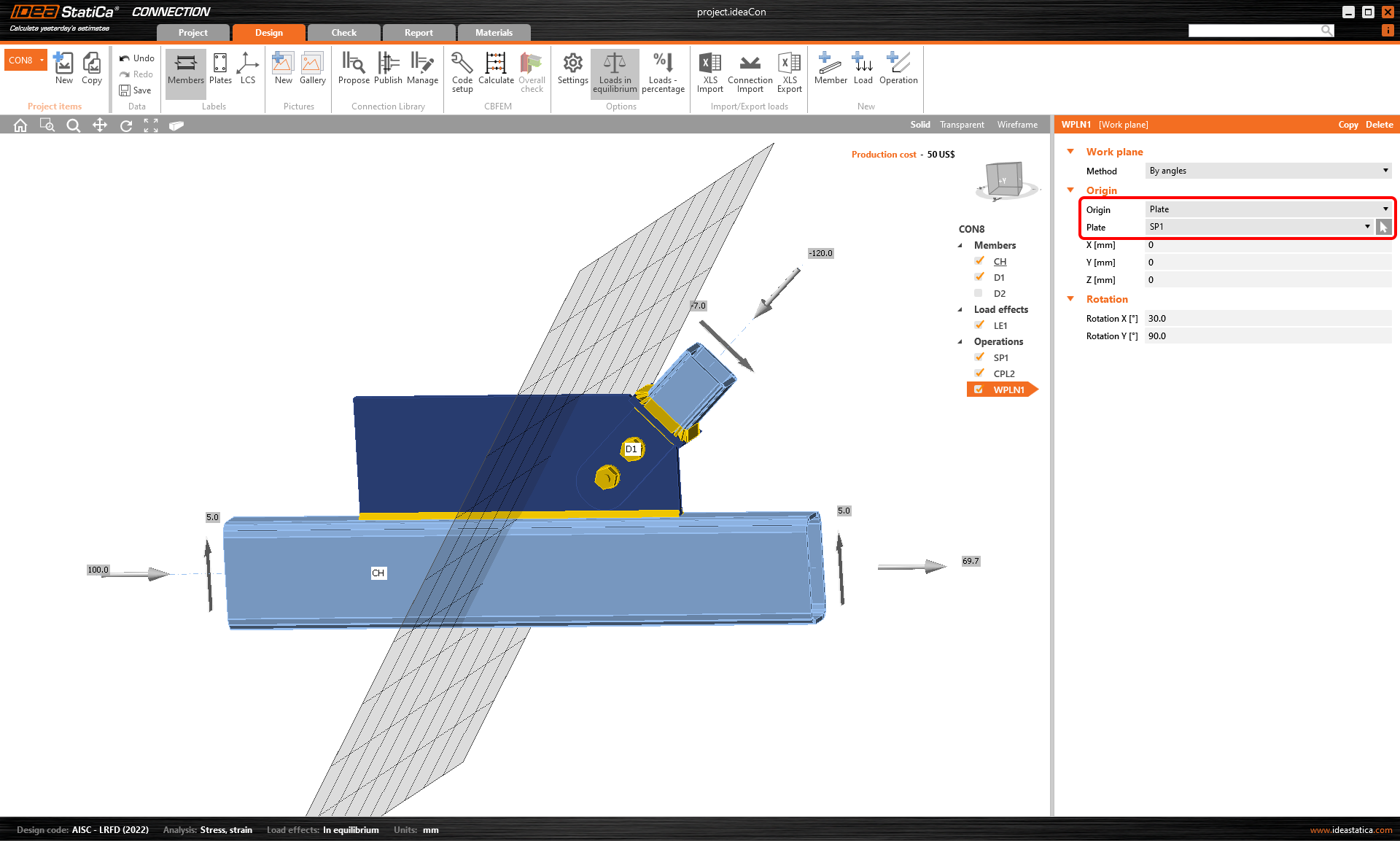
Task: Open the Plate dropdown showing SP1
Action: (1259, 226)
